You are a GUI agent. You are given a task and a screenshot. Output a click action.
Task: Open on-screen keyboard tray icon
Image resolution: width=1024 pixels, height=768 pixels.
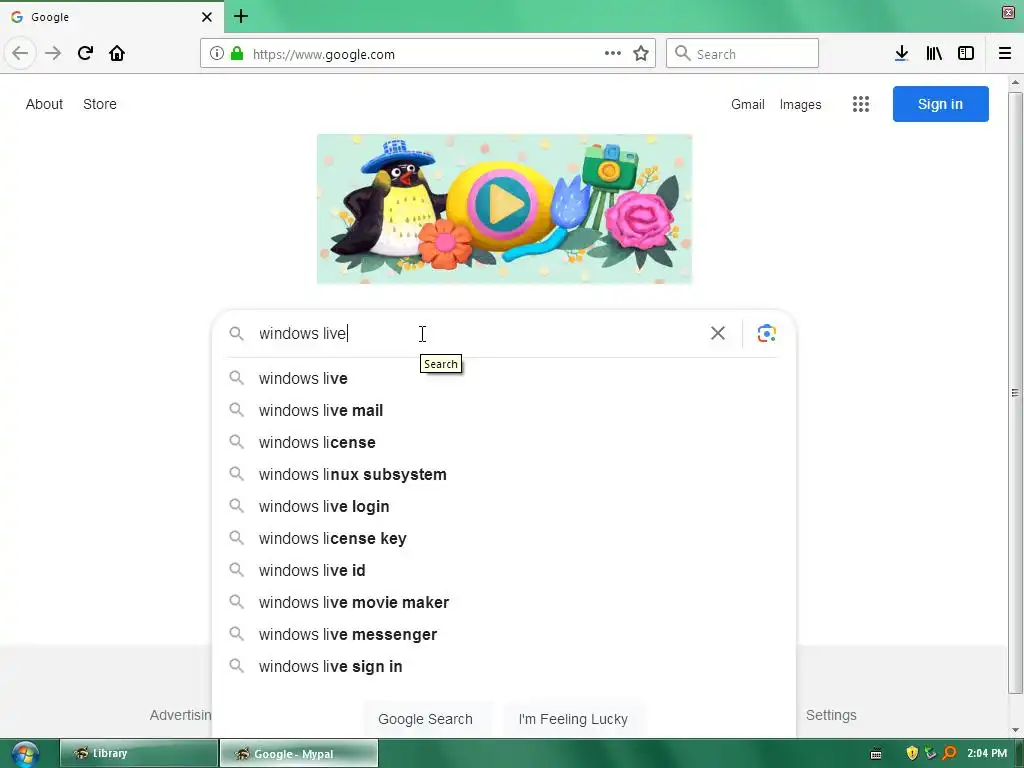tap(876, 754)
